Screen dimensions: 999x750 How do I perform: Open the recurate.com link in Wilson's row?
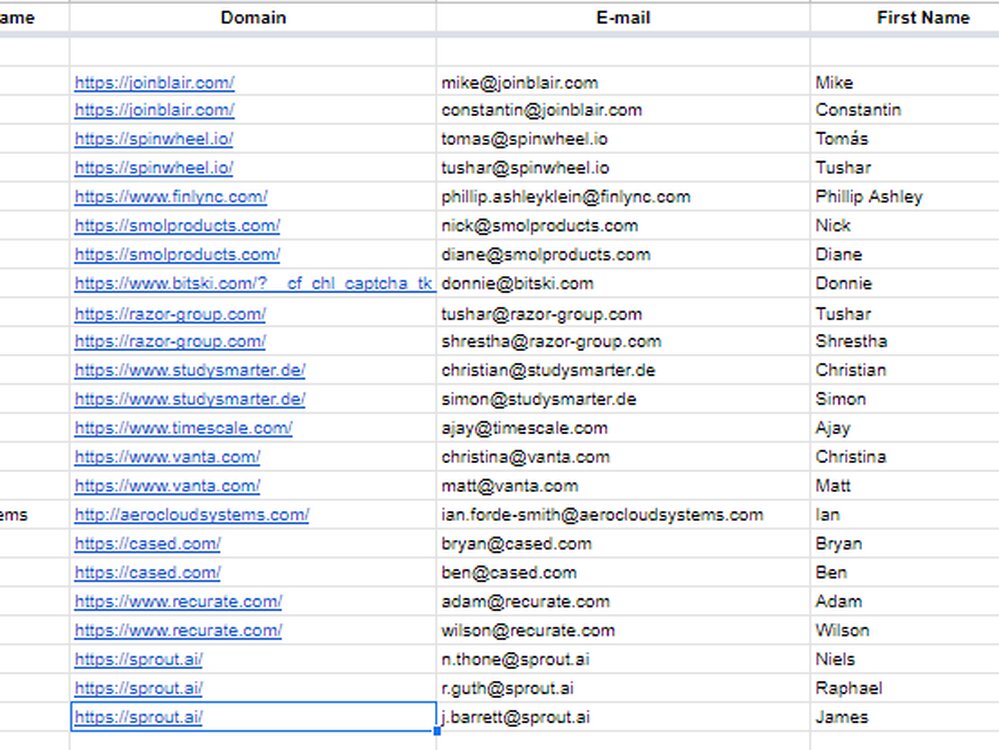[x=178, y=631]
